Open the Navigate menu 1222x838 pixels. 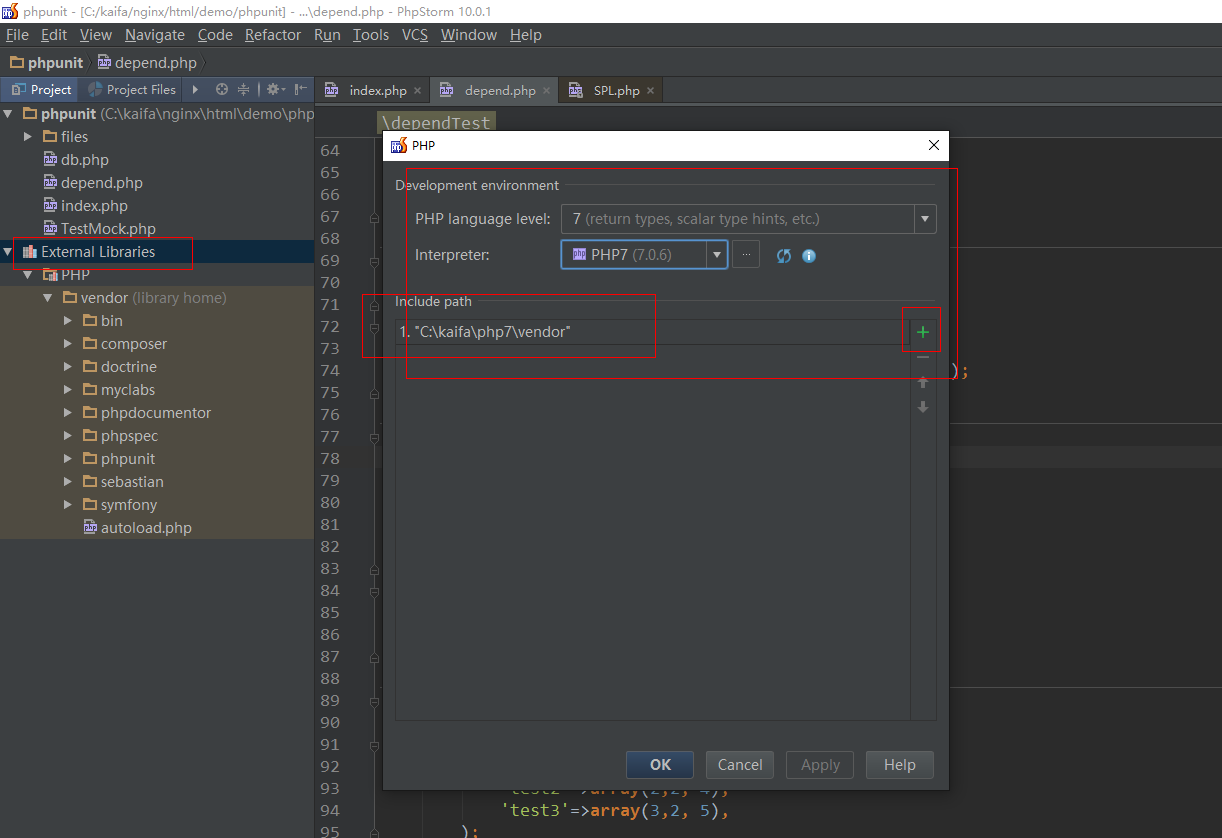point(155,35)
